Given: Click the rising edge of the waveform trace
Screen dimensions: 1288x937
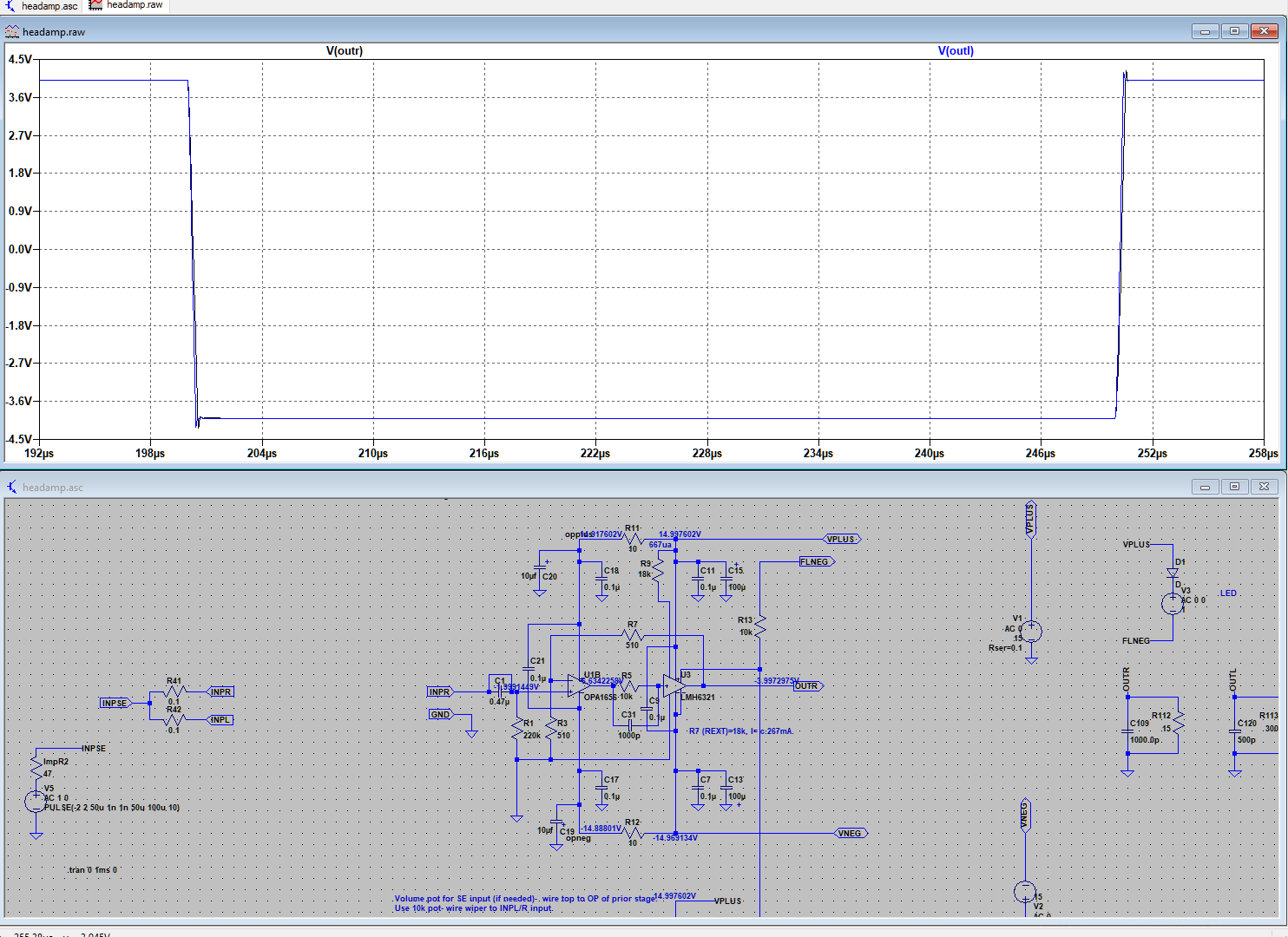Looking at the screenshot, I should click(1120, 250).
